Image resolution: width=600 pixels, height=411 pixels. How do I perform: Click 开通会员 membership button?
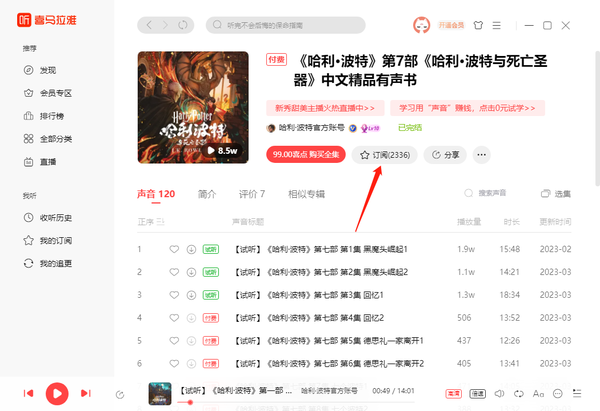451,25
